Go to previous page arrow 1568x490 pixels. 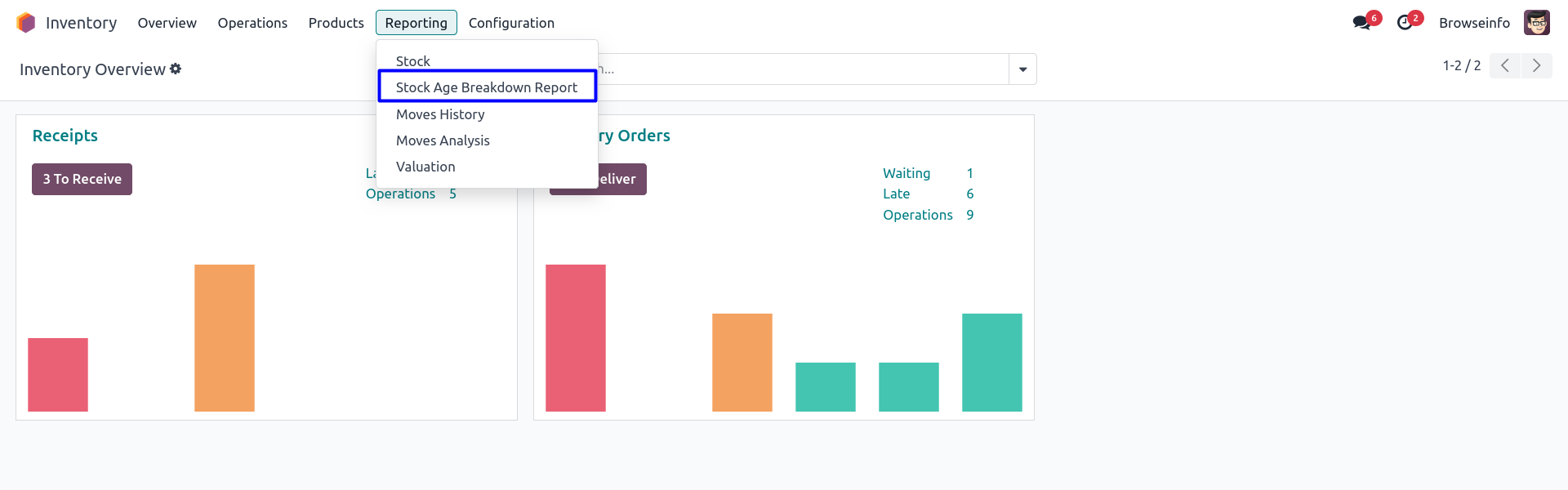coord(1505,66)
